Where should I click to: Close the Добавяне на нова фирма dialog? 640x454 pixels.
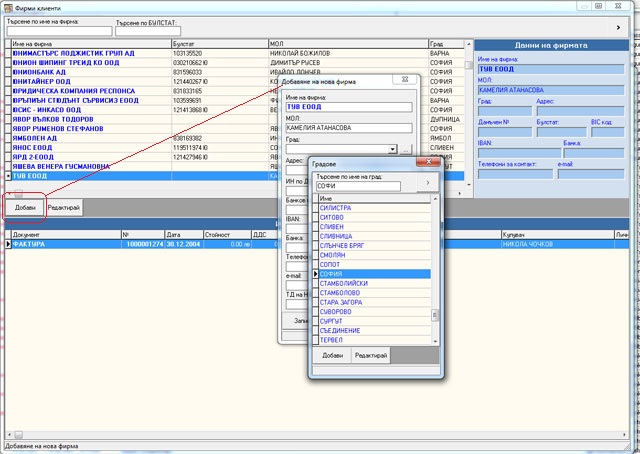(x=405, y=79)
